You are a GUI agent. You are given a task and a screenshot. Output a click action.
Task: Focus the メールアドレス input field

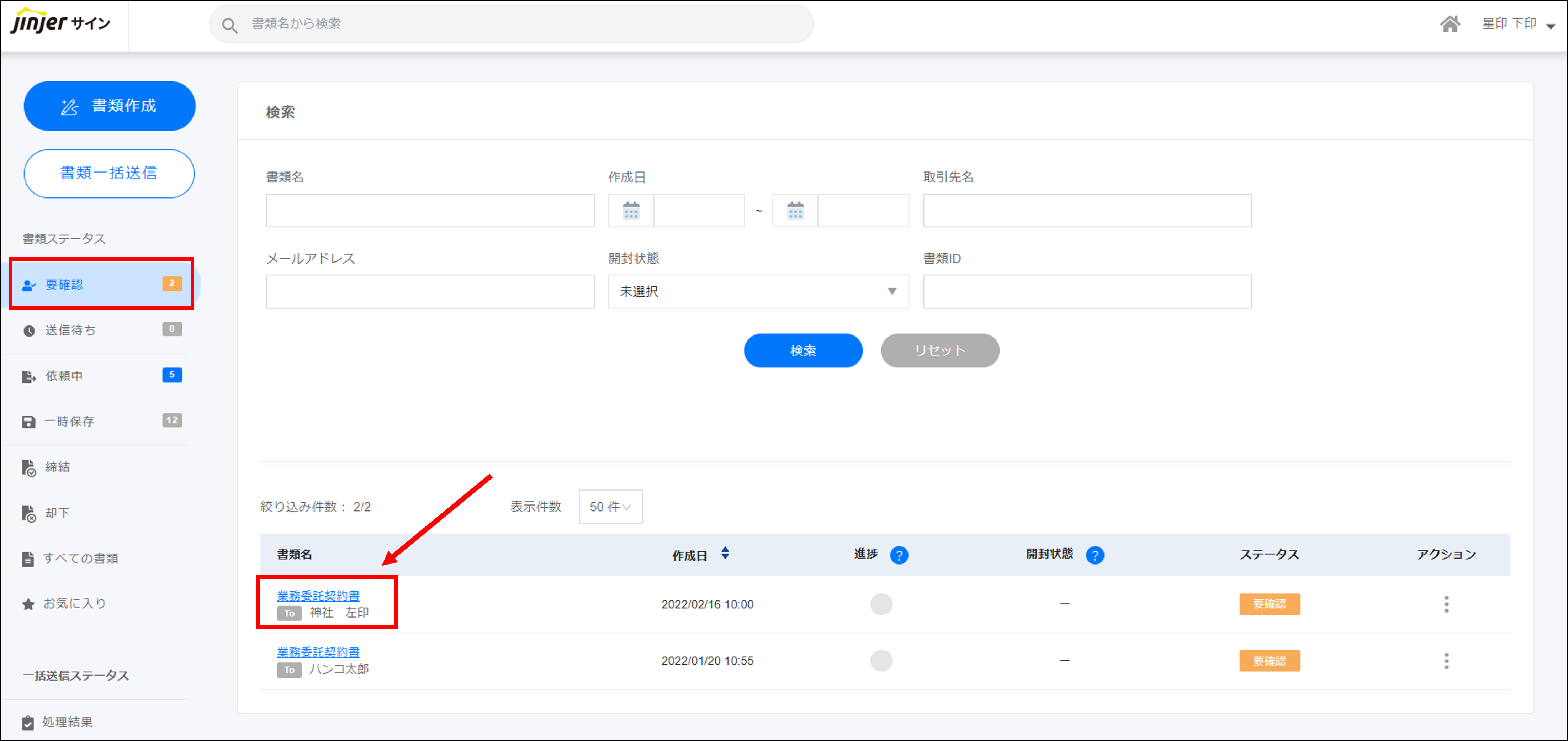[x=430, y=292]
